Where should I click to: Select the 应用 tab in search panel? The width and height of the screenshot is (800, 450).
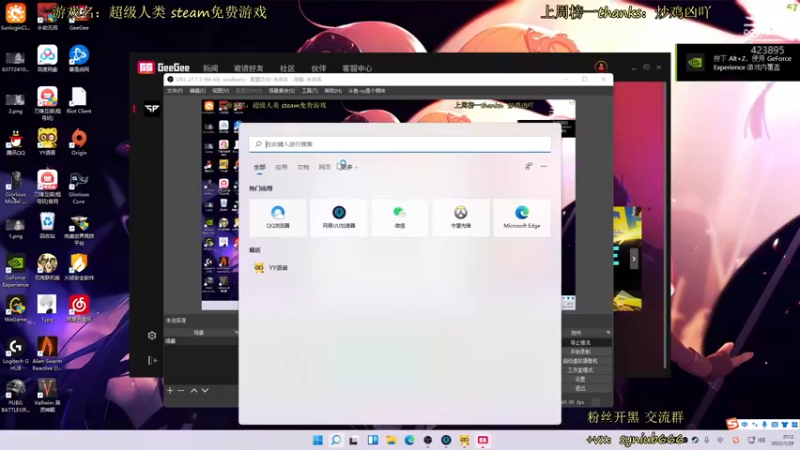pos(281,167)
